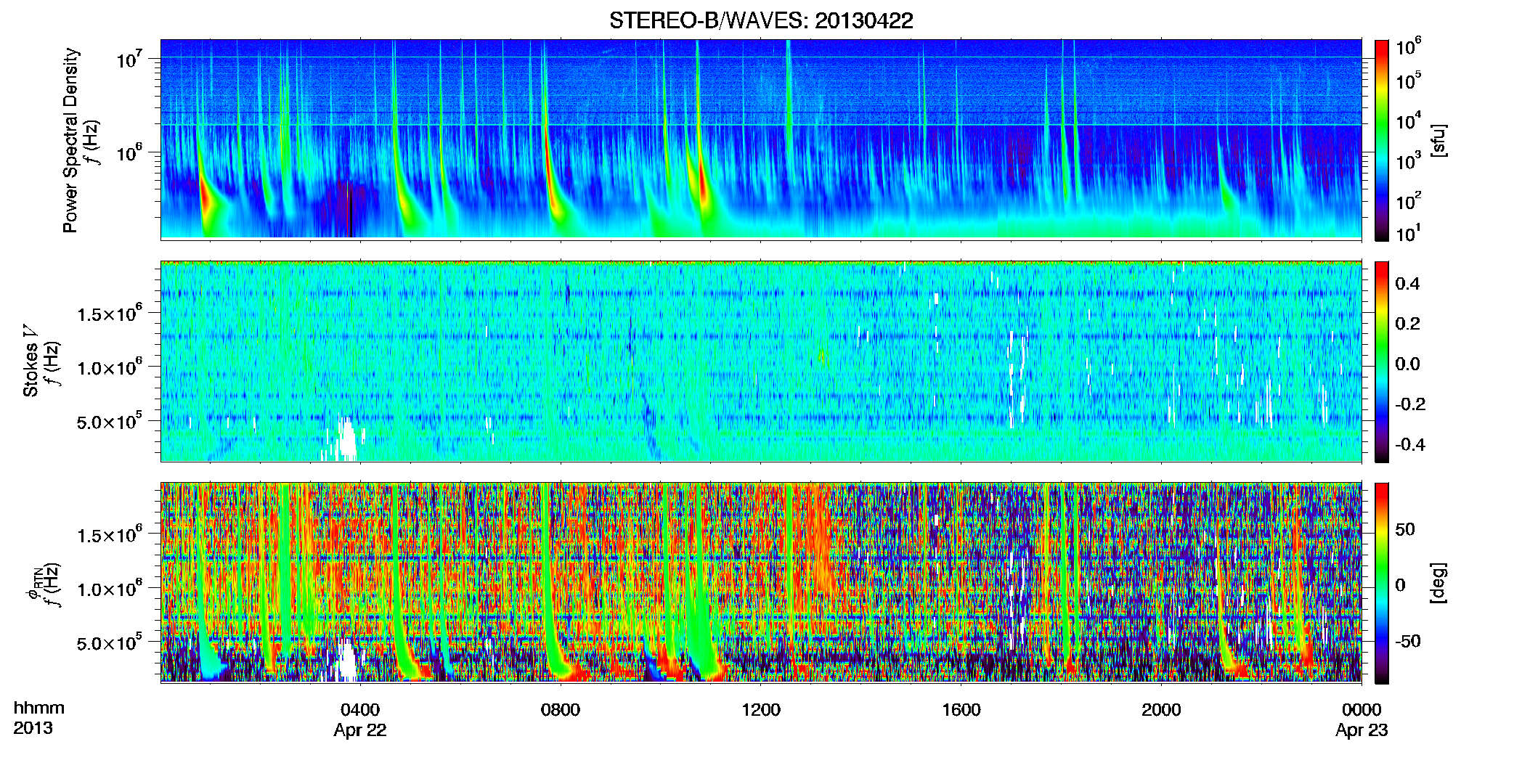Select the 2000 time tick label
Image resolution: width=1522 pixels, height=784 pixels.
1161,710
